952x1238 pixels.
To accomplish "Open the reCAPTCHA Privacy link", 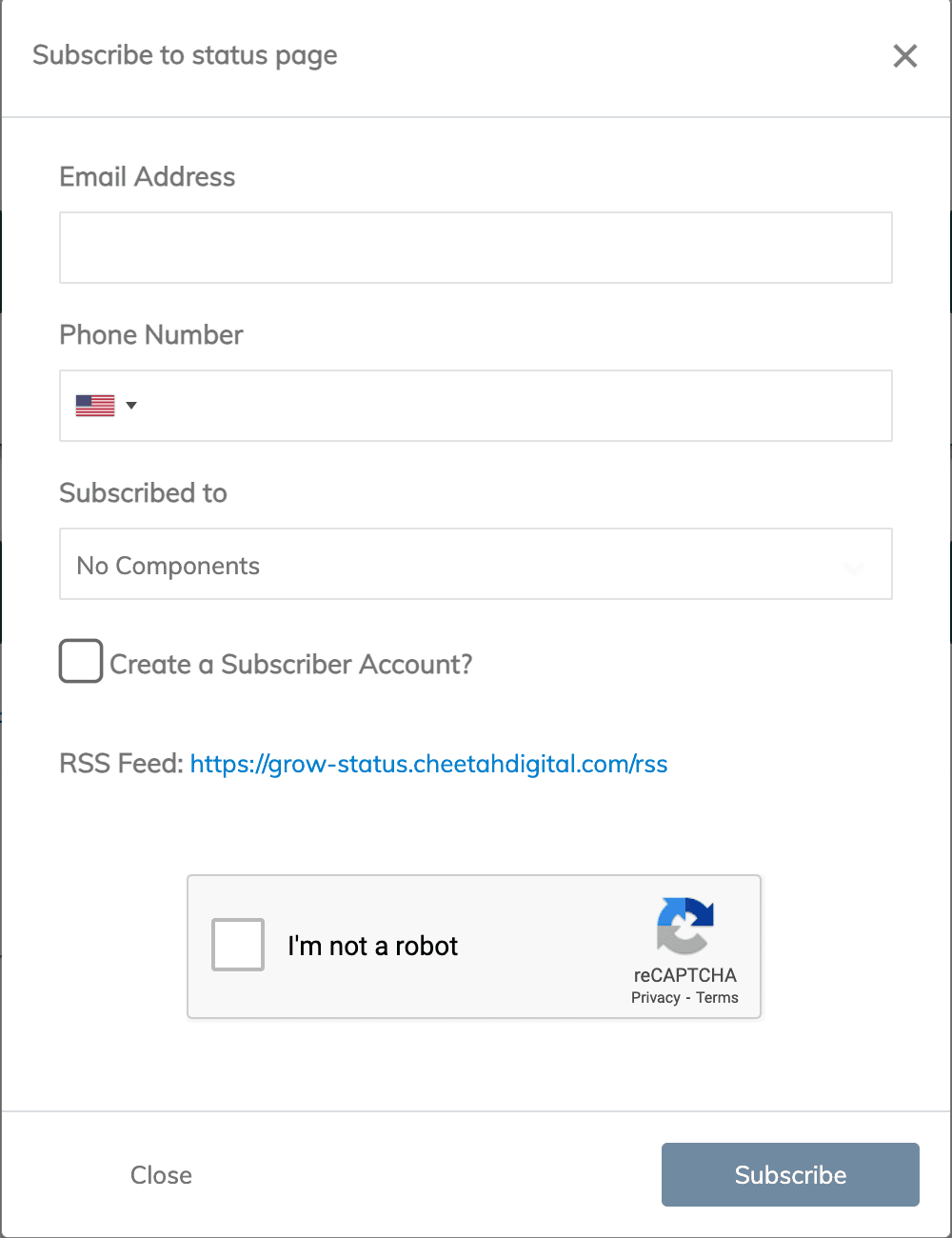I will 655,998.
